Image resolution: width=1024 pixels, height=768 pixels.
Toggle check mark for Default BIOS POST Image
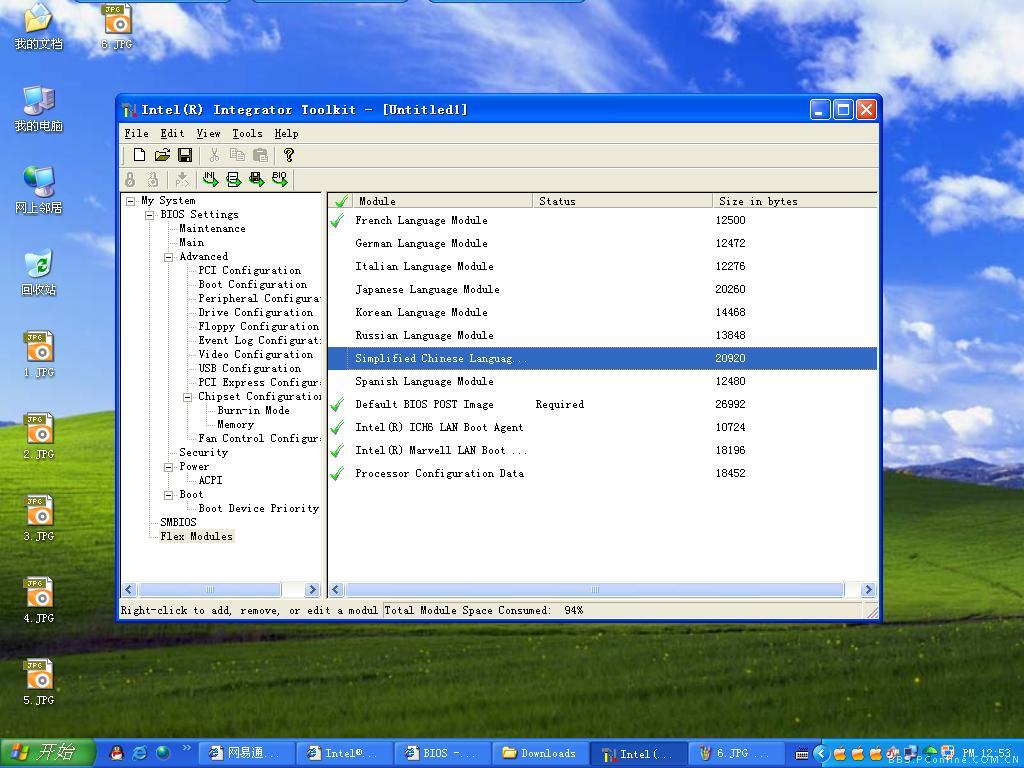[337, 405]
